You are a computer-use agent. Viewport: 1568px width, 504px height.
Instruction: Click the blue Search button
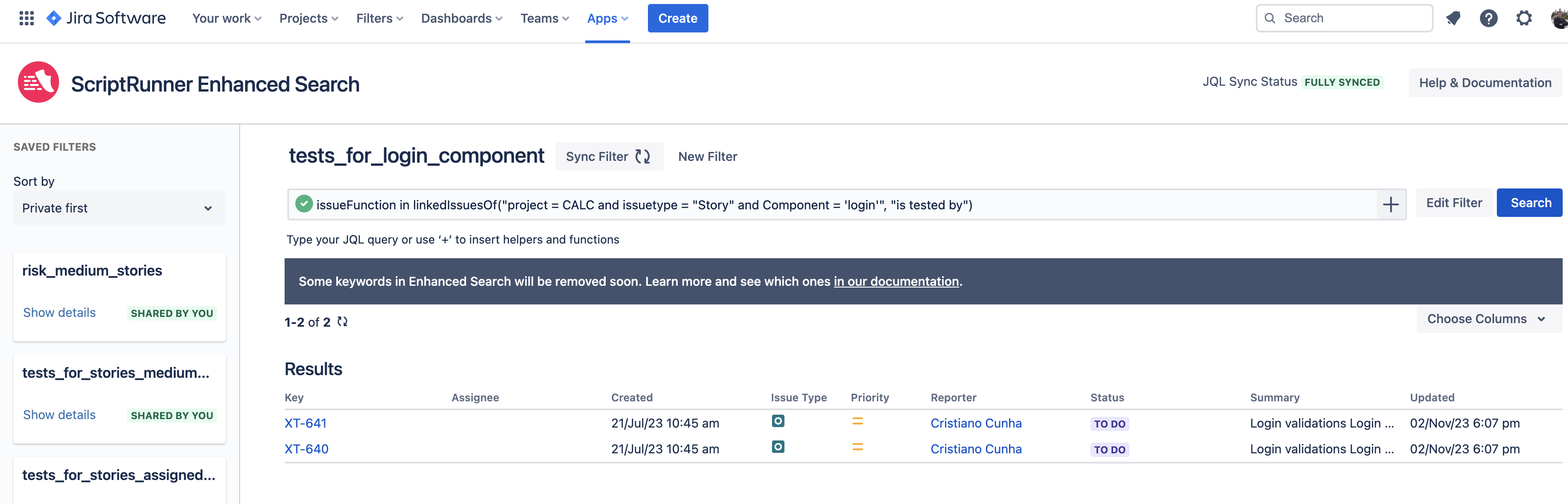[1530, 203]
